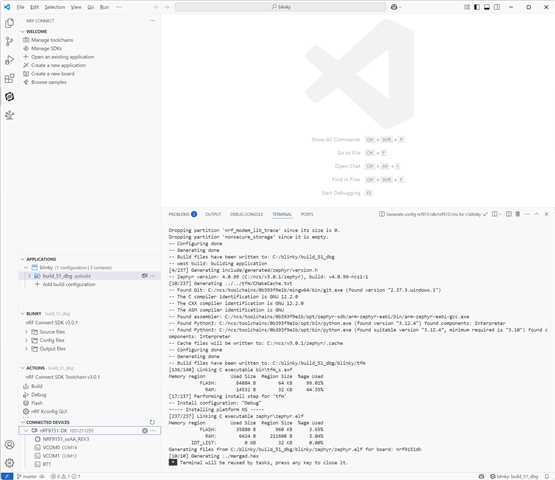This screenshot has height=480, width=555.
Task: Click the Copilot icon in title bar
Action: [394, 7]
